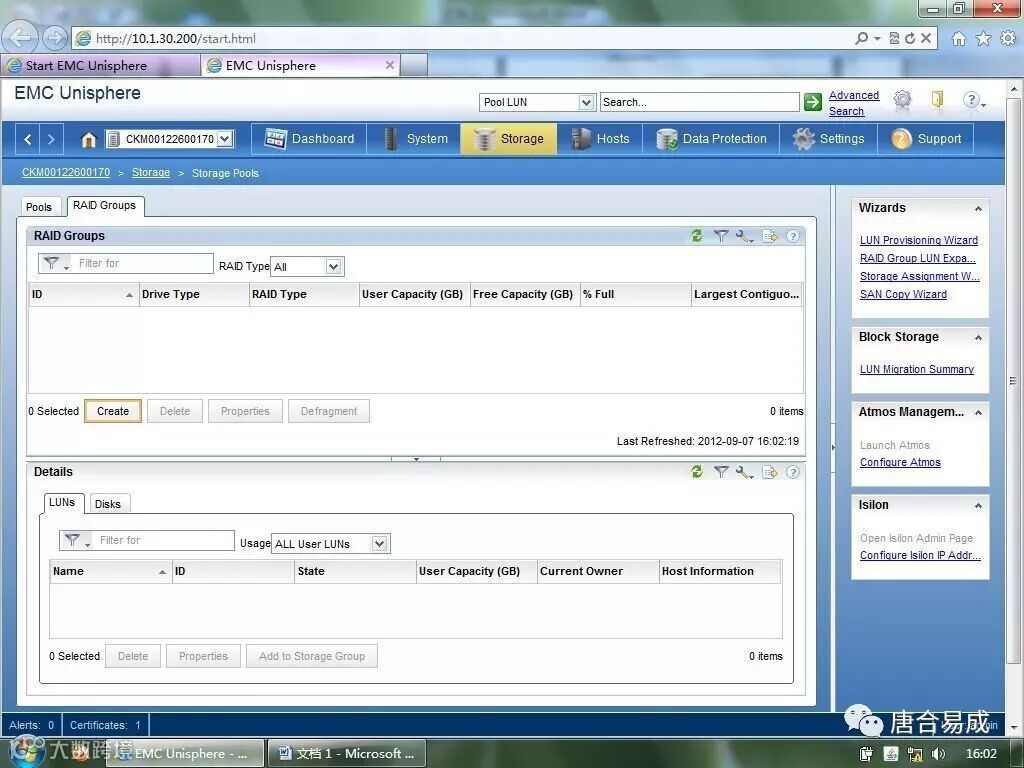Open browser tools gear icon
1024x768 pixels.
tap(1008, 39)
